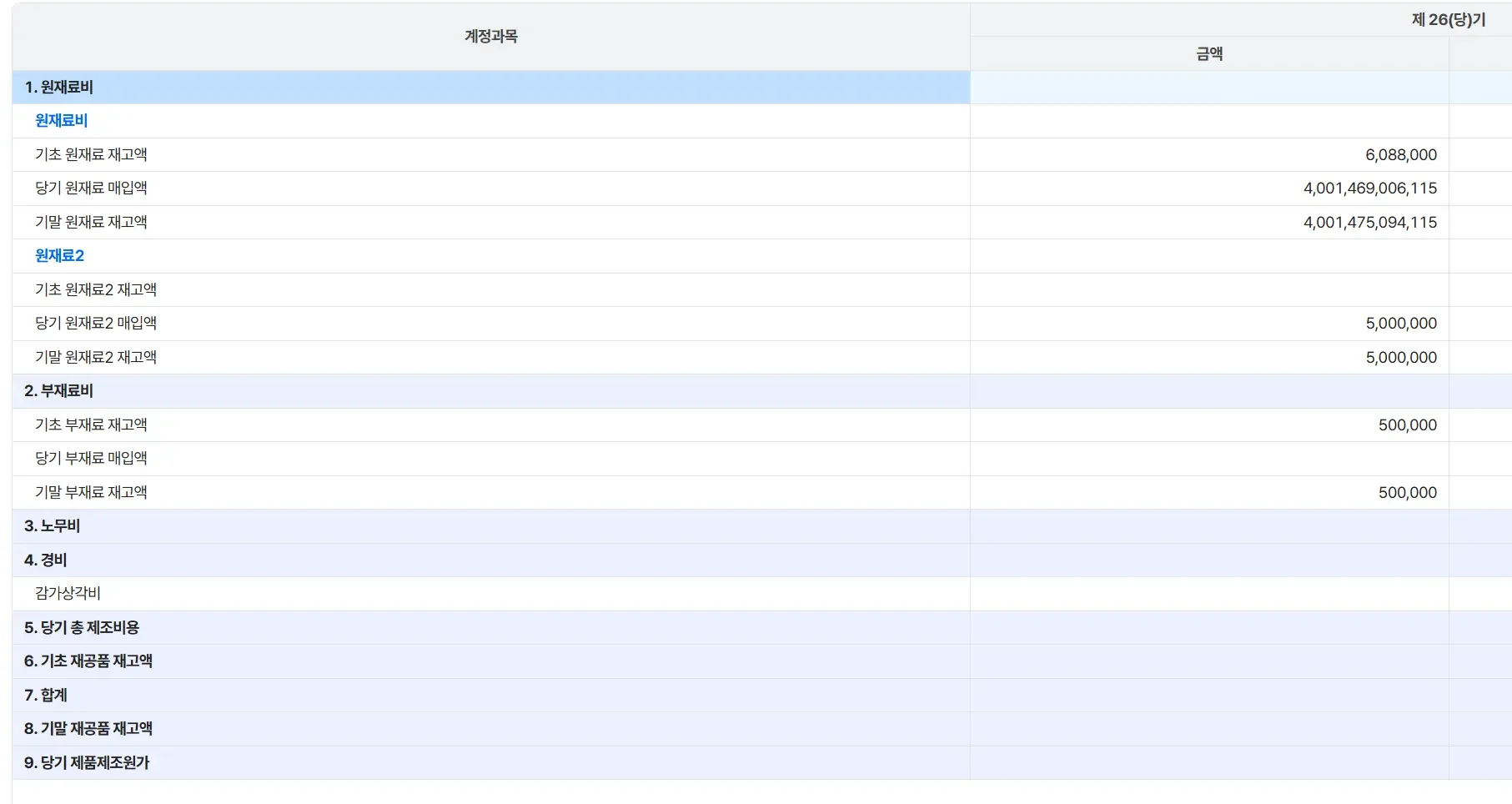Click the empty amount cell for 당기 부재료 매입액

click(1208, 459)
